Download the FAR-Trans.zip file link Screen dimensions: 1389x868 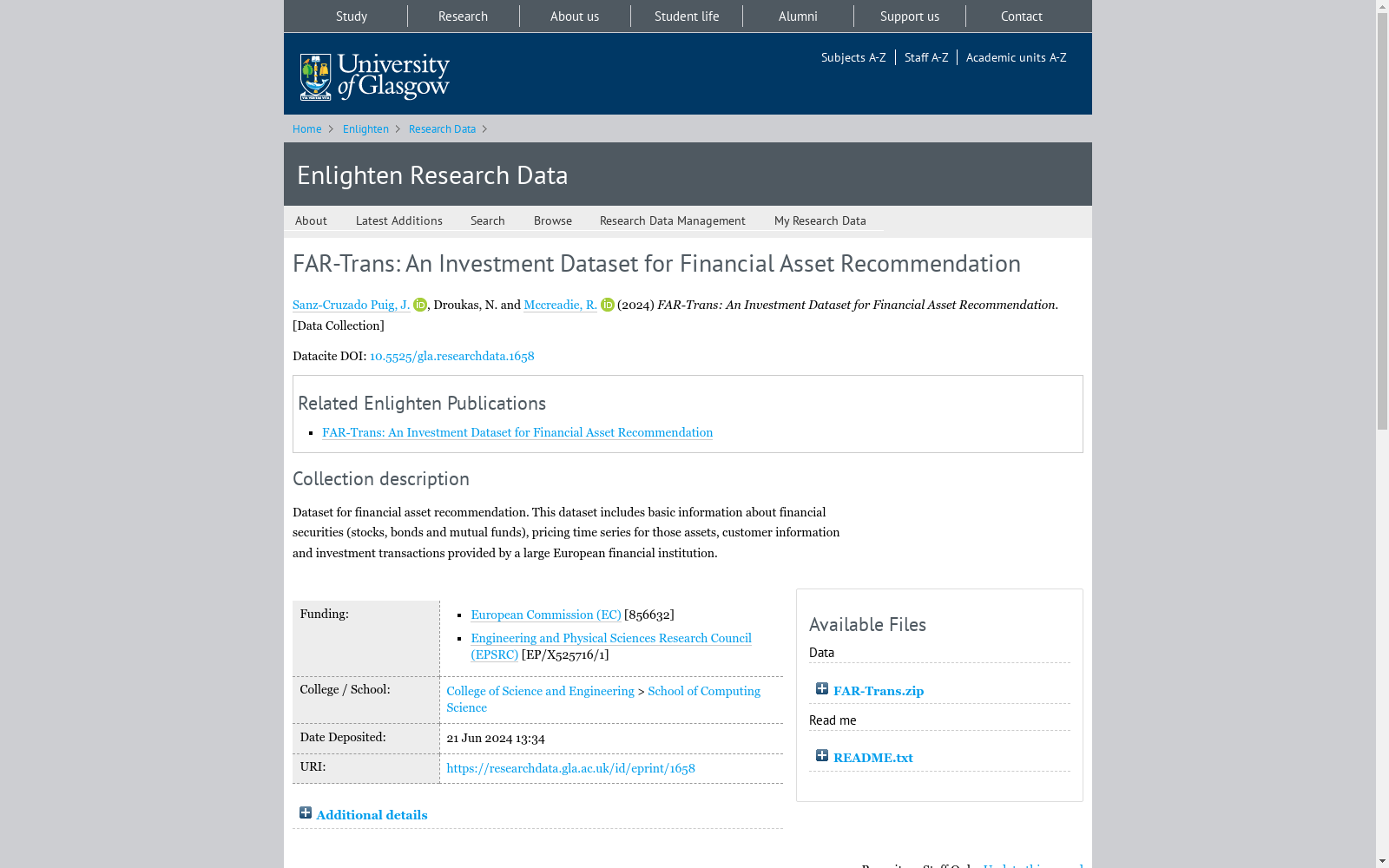click(x=879, y=691)
